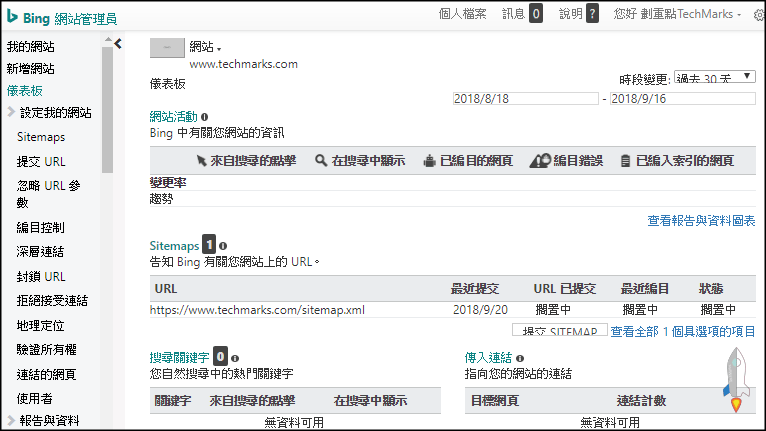Image resolution: width=766 pixels, height=431 pixels.
Task: Open the settings gear icon
Action: coord(759,15)
